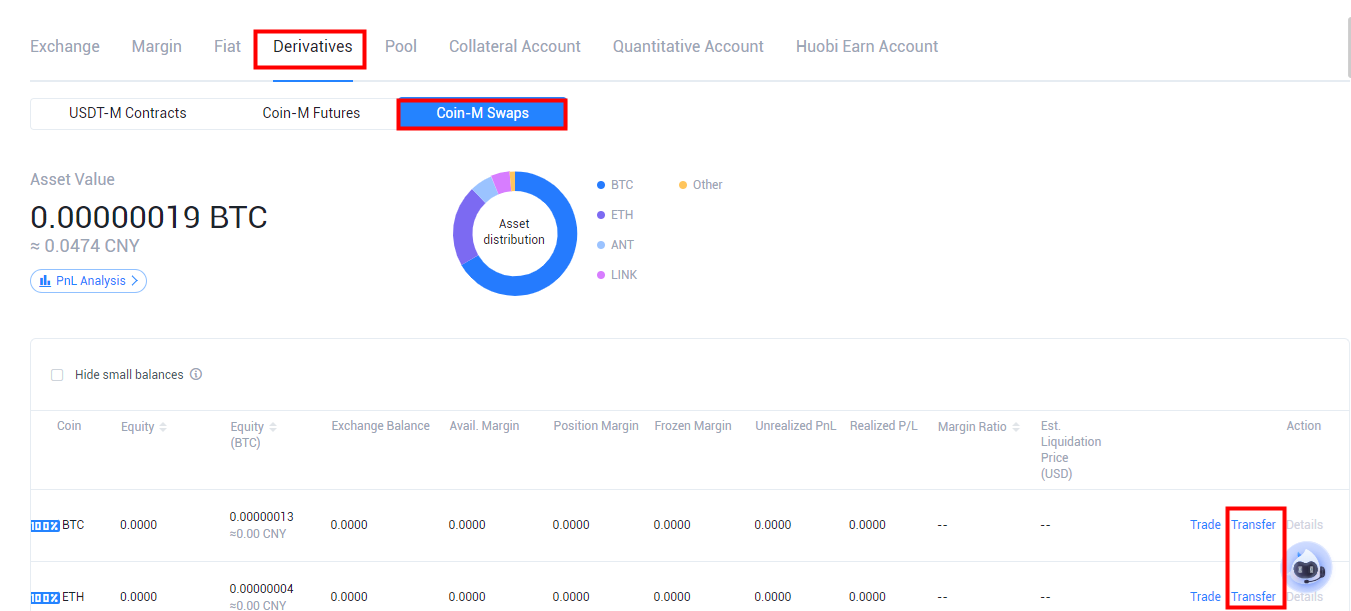The width and height of the screenshot is (1351, 611).
Task: Select the USDT-M Contracts sub-tab
Action: 128,113
